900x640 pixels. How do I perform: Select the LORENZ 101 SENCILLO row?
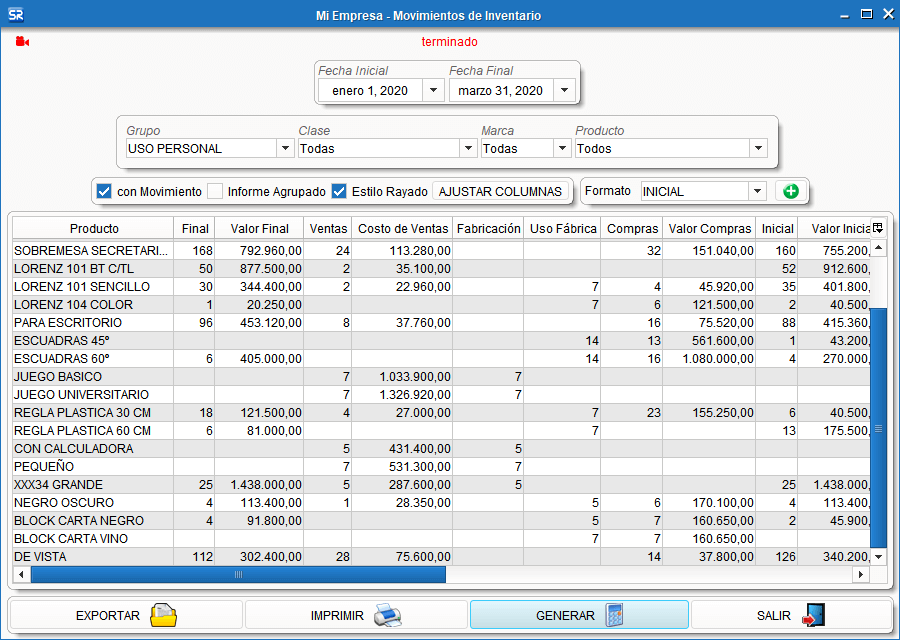(441, 286)
